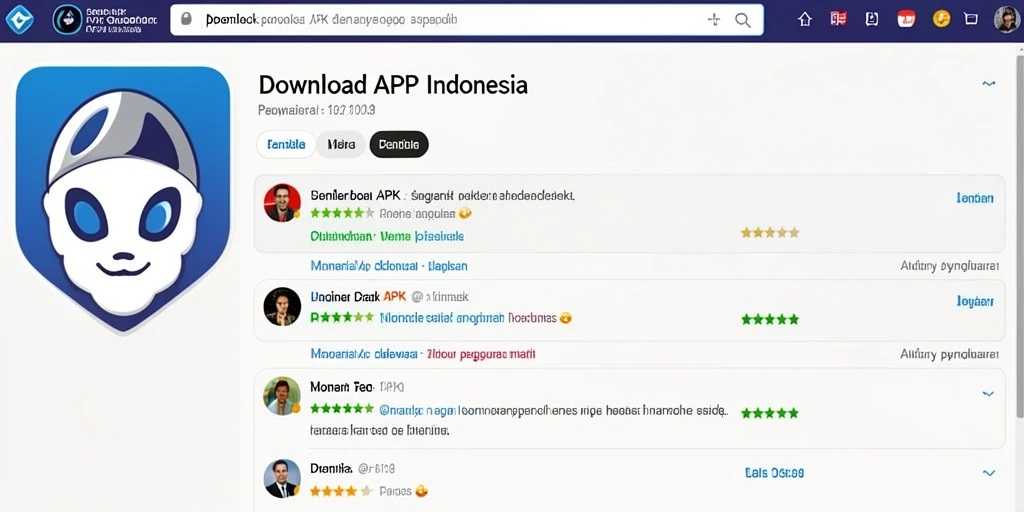Open the user profile avatar at top right
Image resolution: width=1024 pixels, height=512 pixels.
coord(1006,20)
